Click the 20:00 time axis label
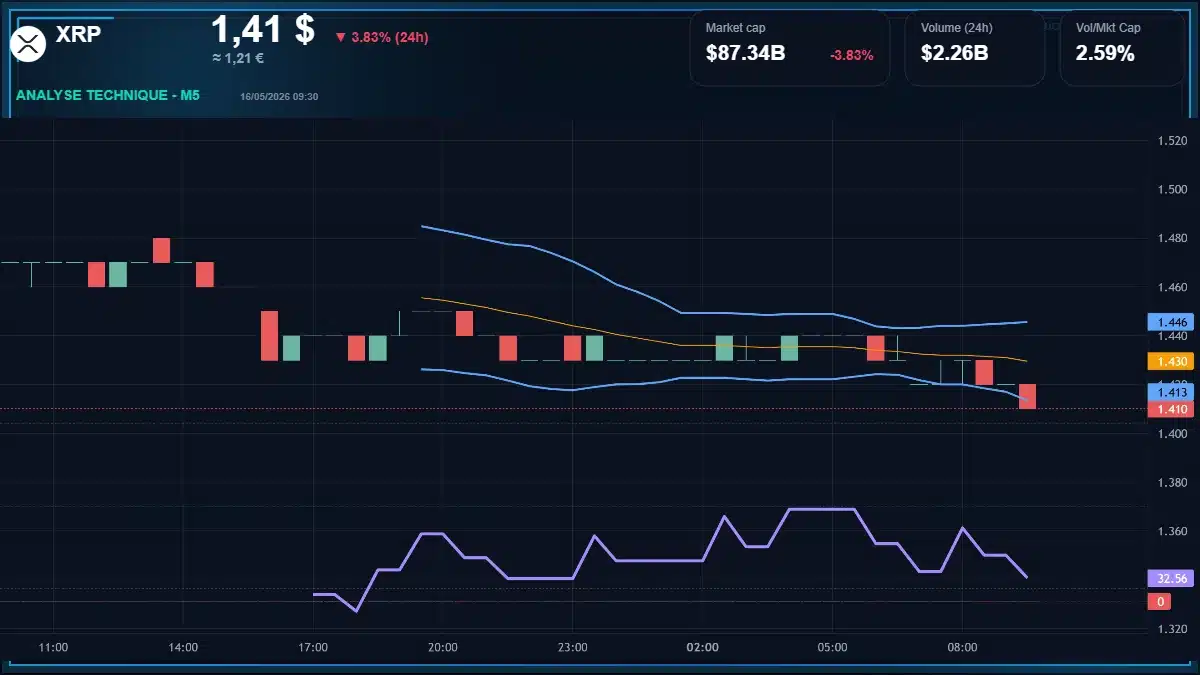Image resolution: width=1200 pixels, height=675 pixels. pos(443,648)
